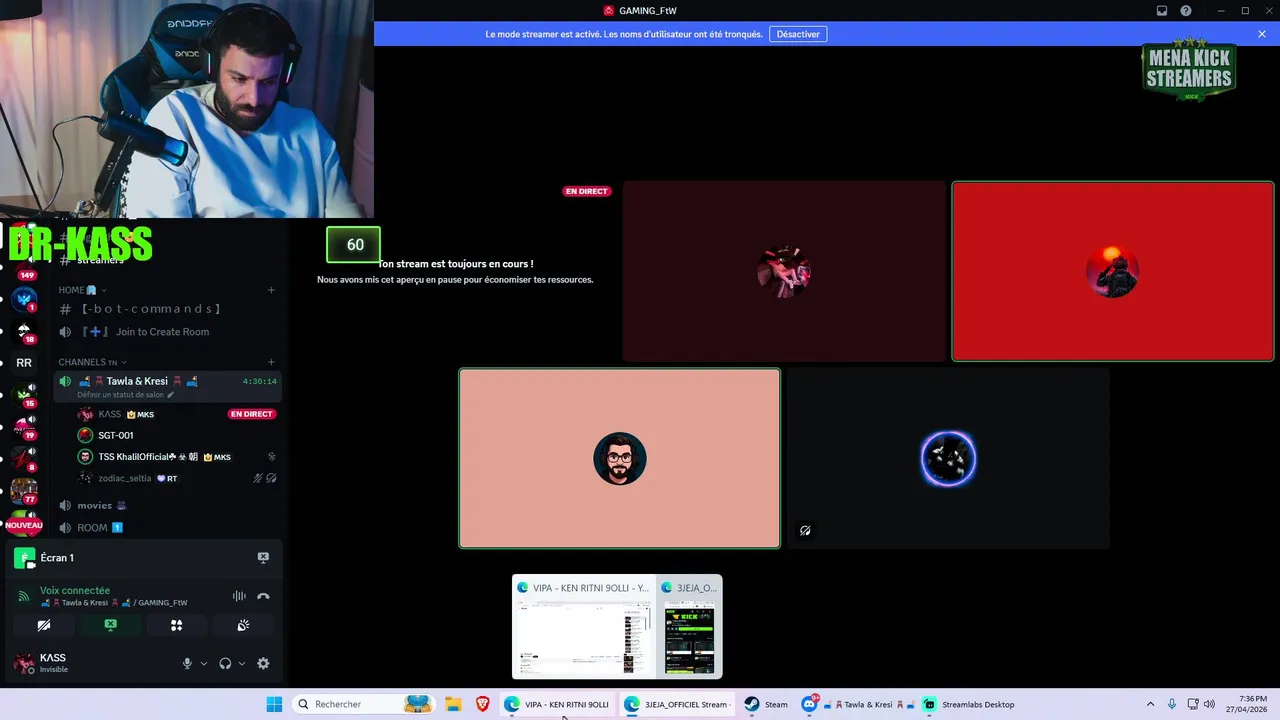Screen dimensions: 1280x720
Task: Click the Rechercher taskbar search box
Action: 363,704
